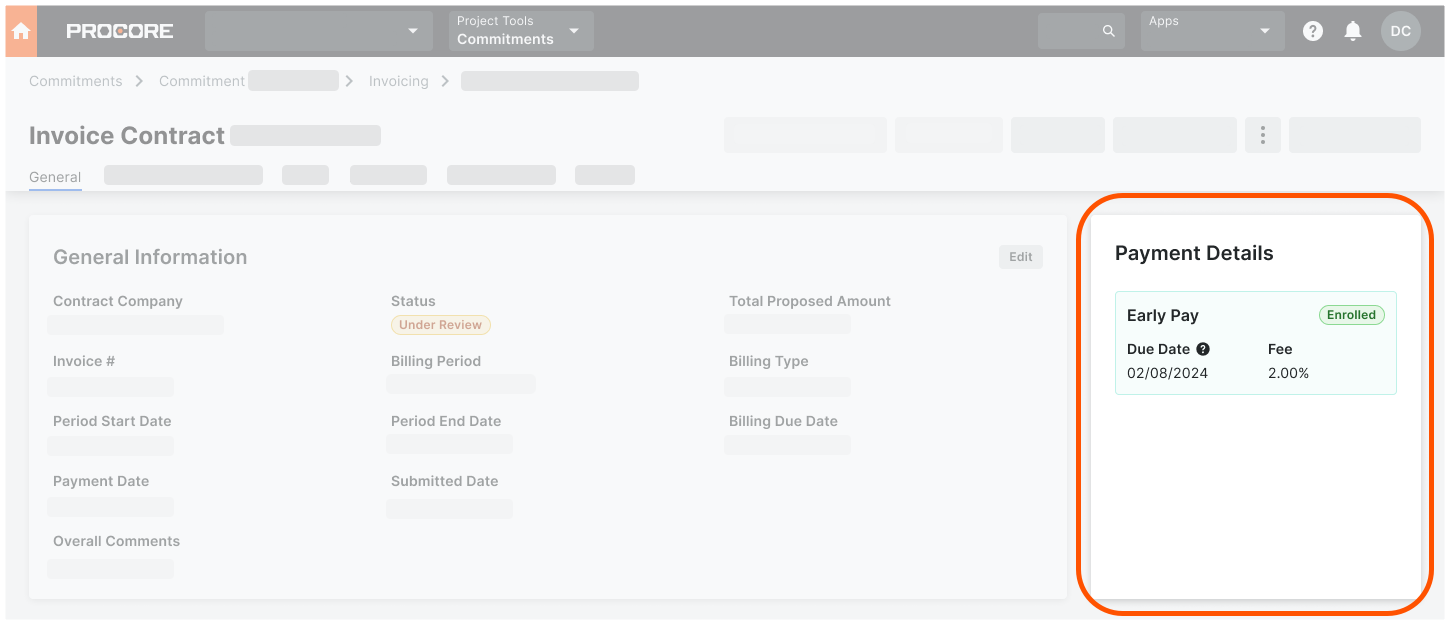This screenshot has height=625, width=1450.
Task: Open the search field in the top bar
Action: coord(1081,30)
